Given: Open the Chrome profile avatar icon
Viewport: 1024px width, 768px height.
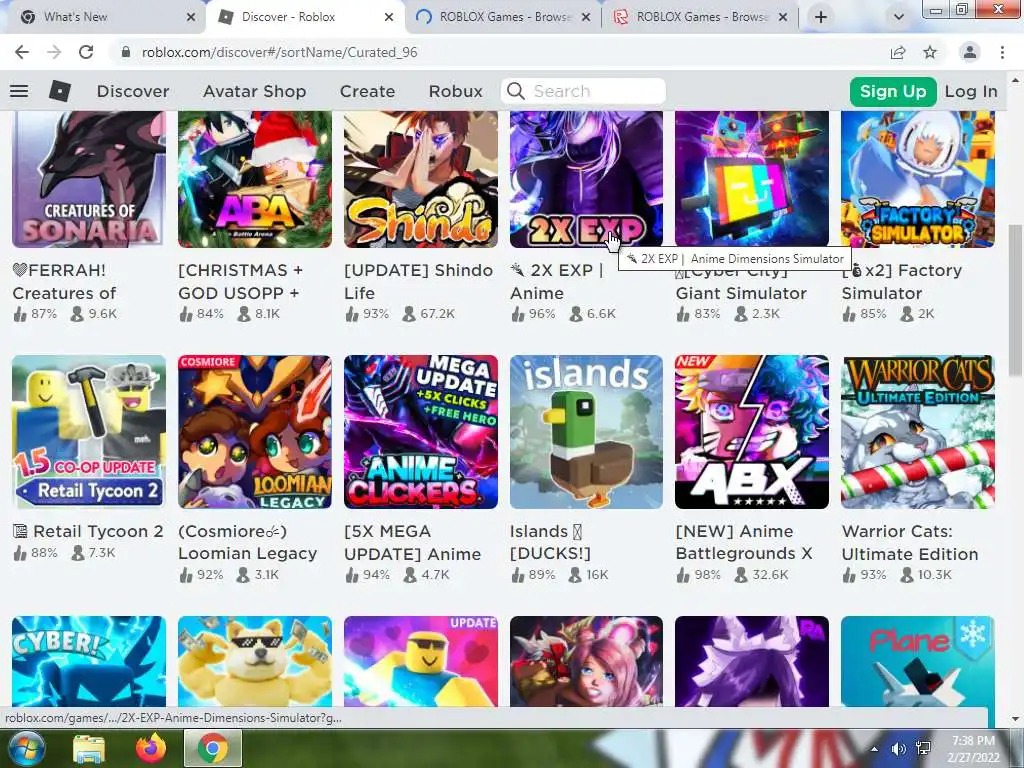Looking at the screenshot, I should point(970,52).
